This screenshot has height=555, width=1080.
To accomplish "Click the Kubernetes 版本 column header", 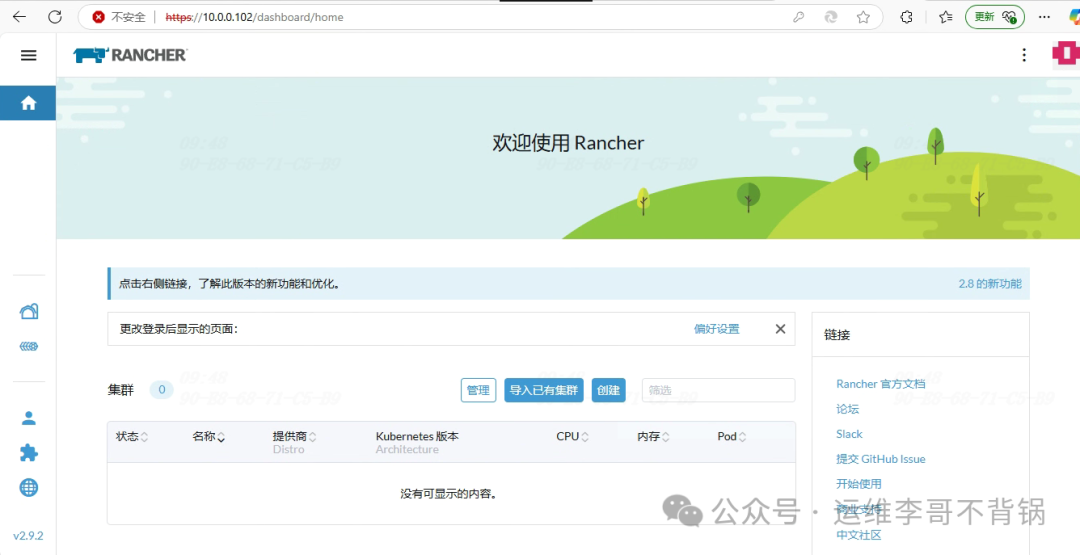I will click(417, 437).
